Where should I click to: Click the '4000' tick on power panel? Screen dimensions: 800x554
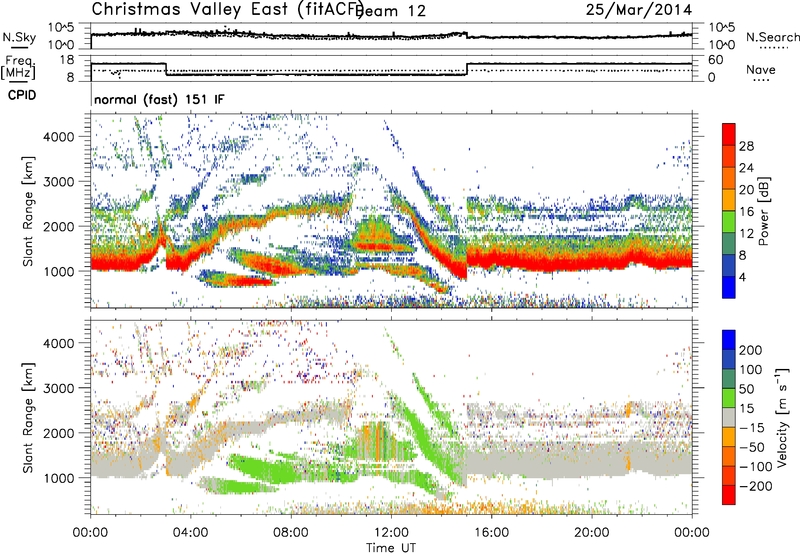click(x=58, y=137)
